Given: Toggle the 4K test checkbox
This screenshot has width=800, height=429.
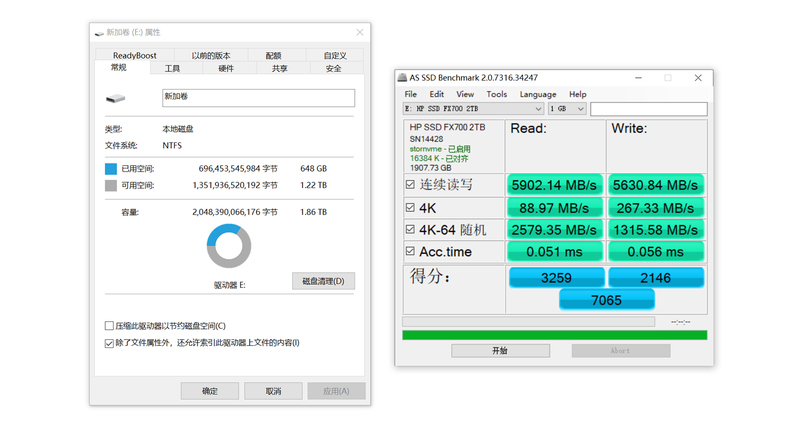Looking at the screenshot, I should pyautogui.click(x=410, y=207).
